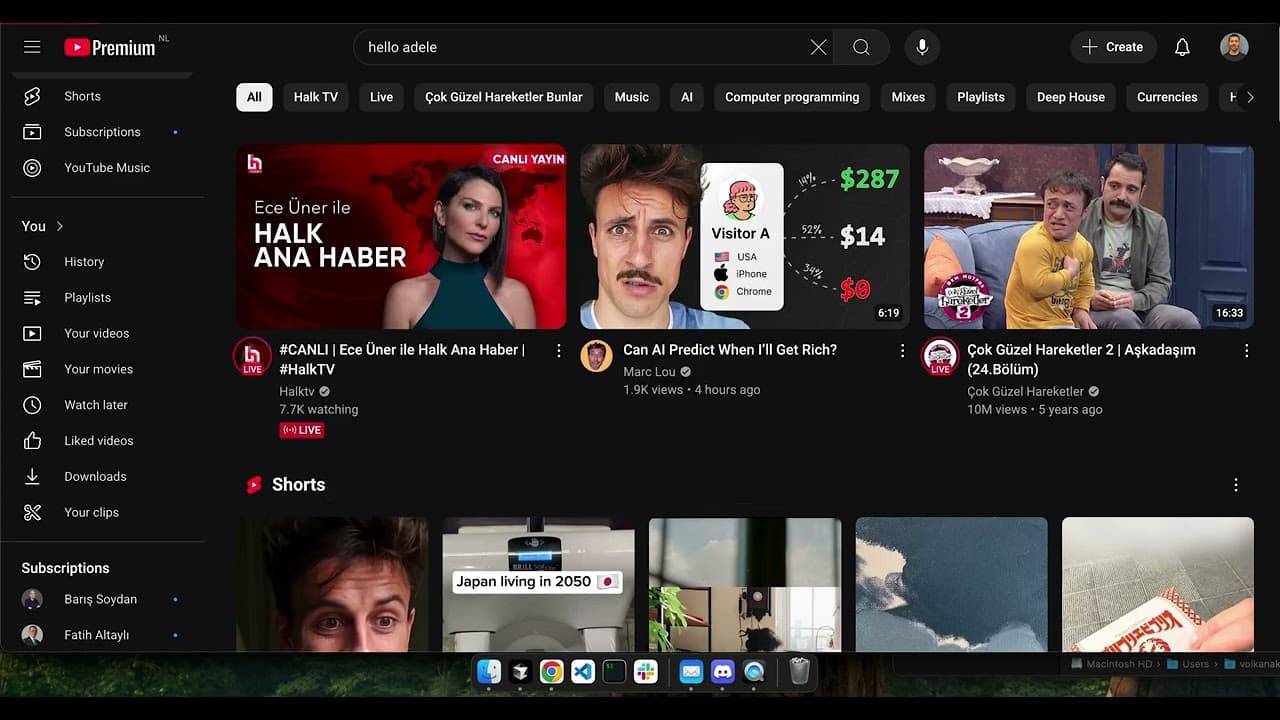Viewport: 1280px width, 720px height.
Task: Open Marc Lou channel name link
Action: coord(649,372)
